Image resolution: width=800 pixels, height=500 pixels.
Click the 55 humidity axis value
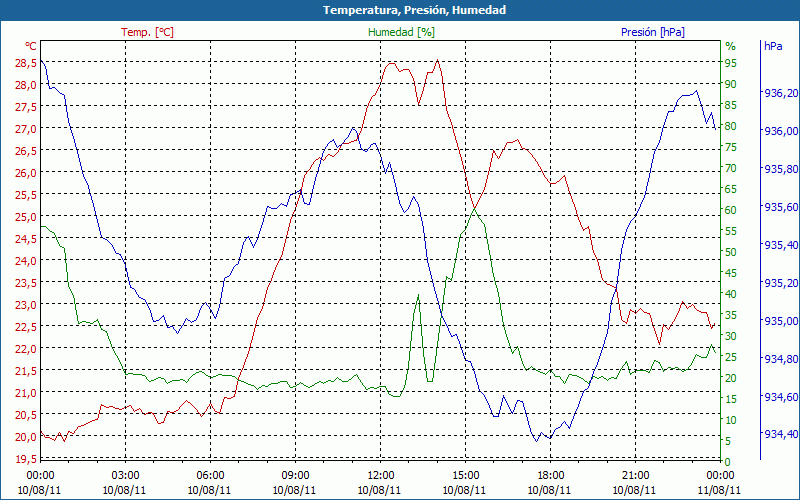click(x=731, y=231)
